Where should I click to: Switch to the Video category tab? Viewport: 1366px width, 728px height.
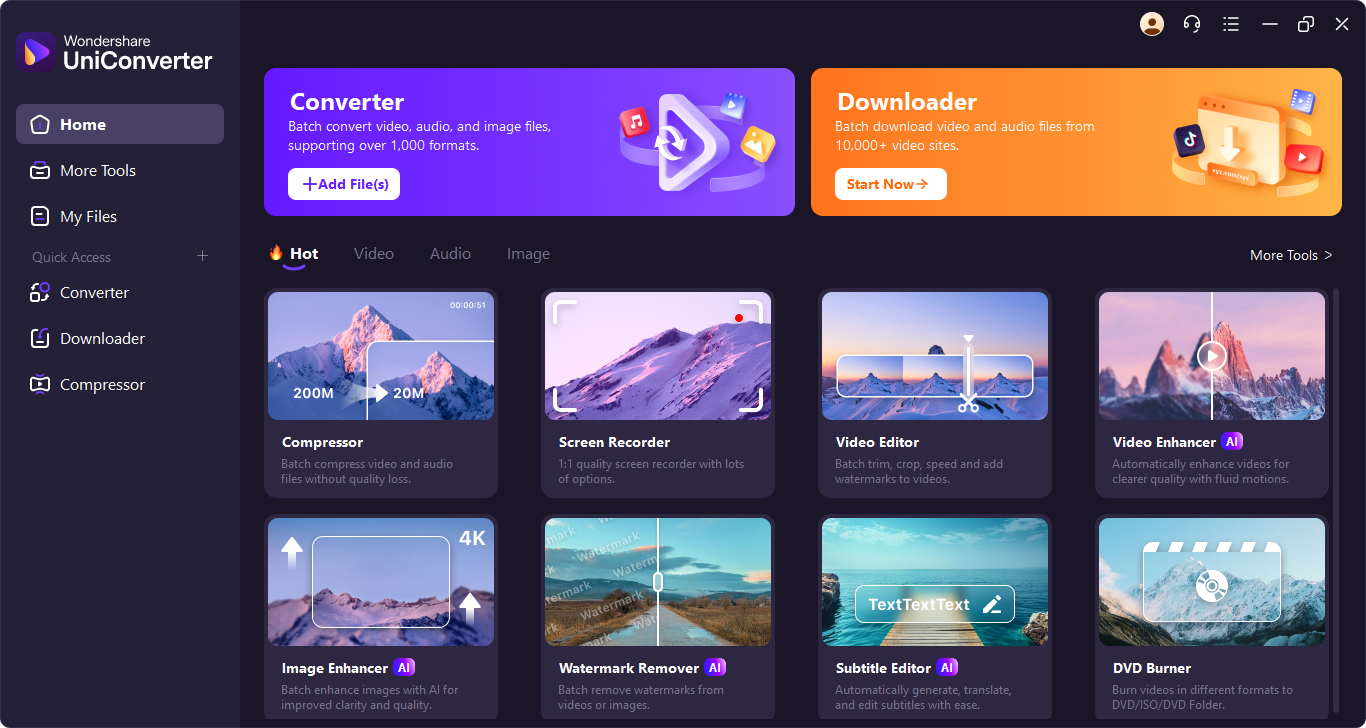(373, 254)
